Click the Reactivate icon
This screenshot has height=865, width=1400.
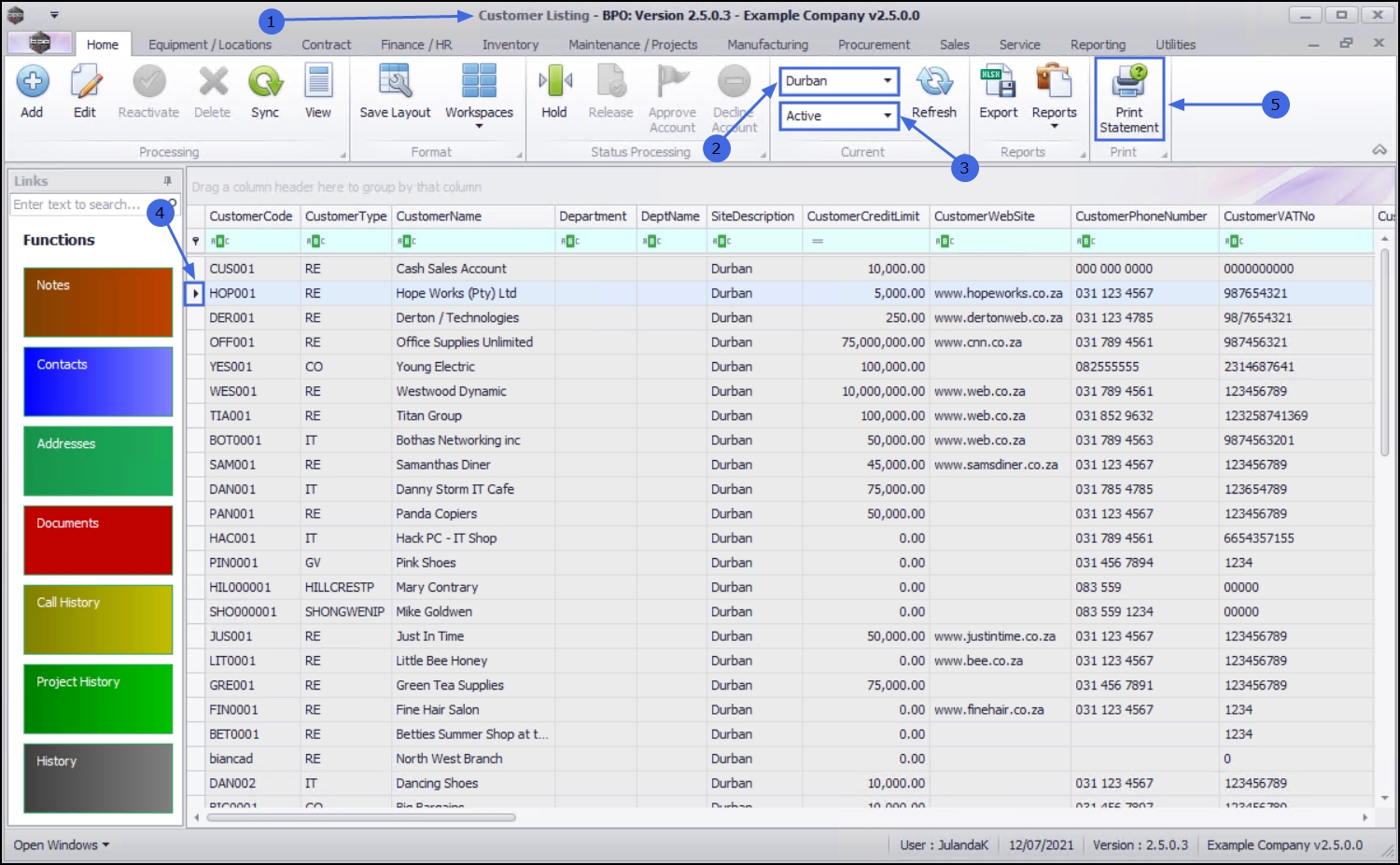click(148, 91)
